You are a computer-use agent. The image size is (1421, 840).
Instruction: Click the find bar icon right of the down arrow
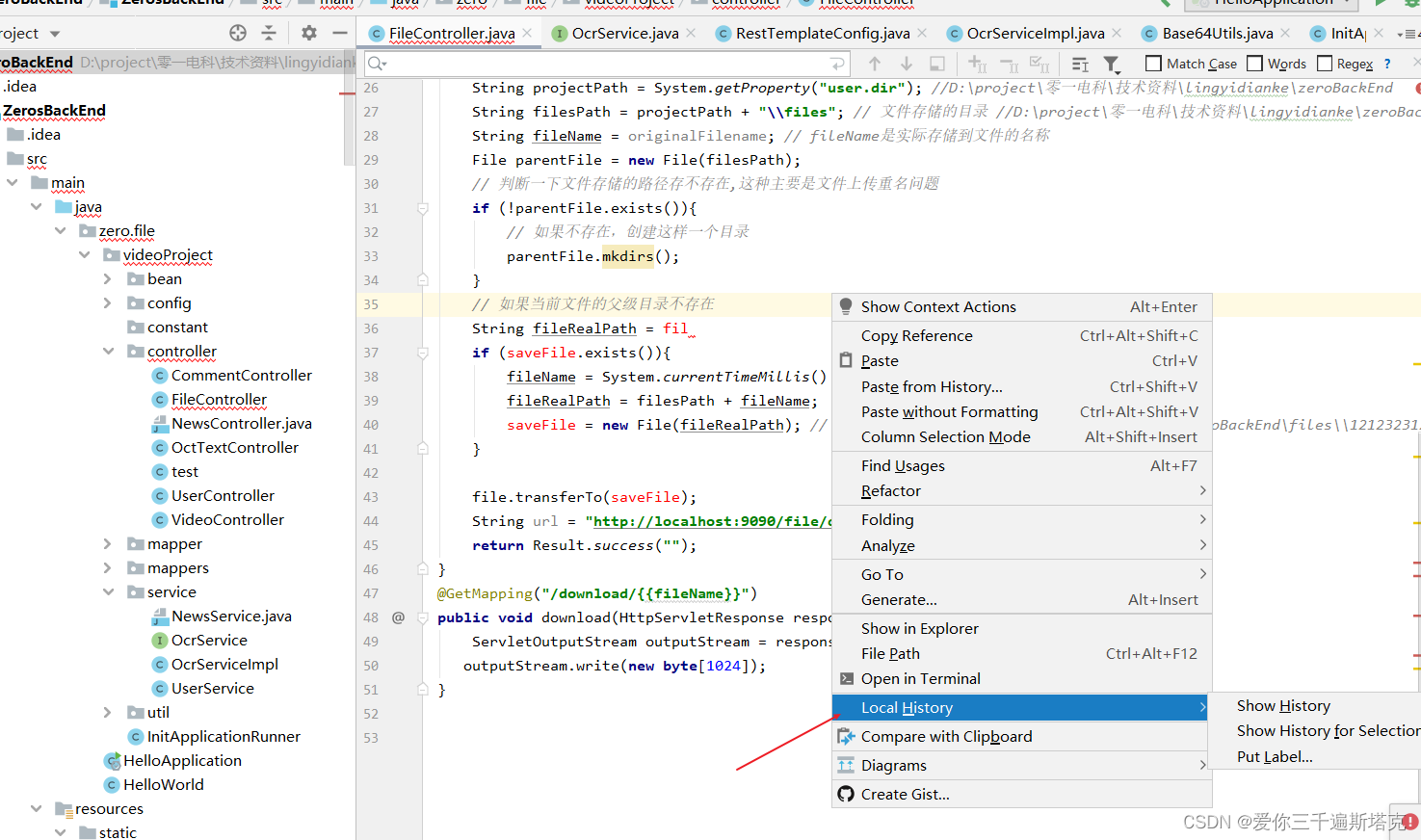click(936, 64)
